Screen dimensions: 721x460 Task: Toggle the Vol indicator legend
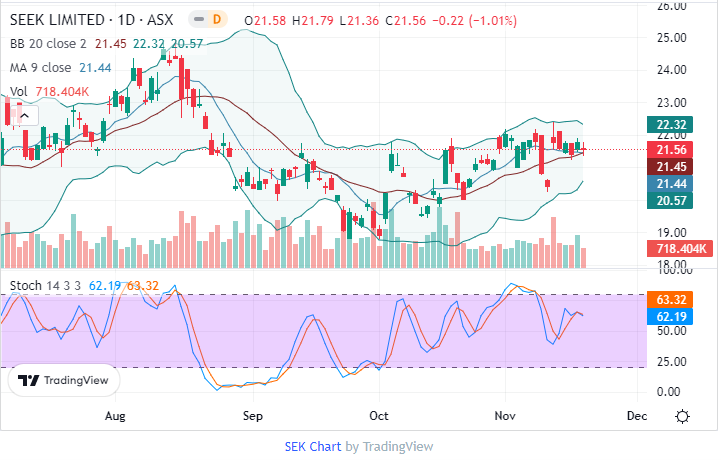18,92
